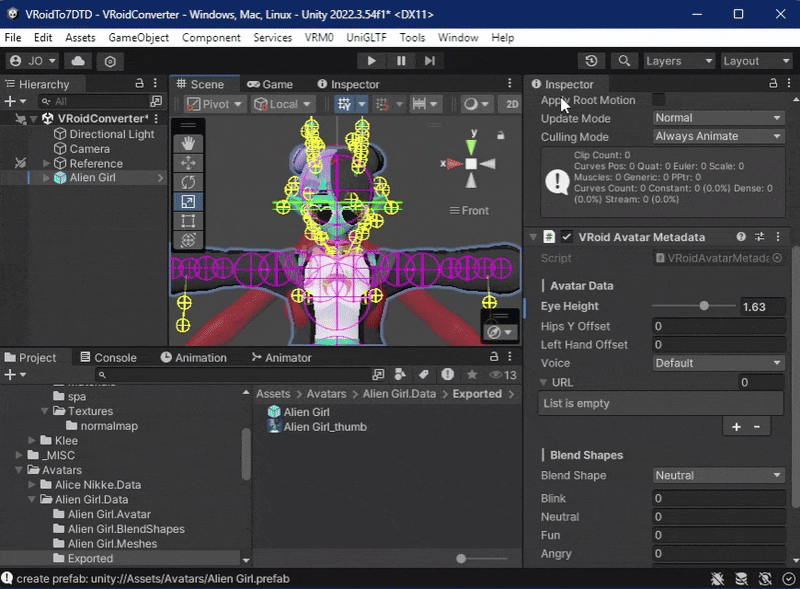This screenshot has width=800, height=589.
Task: Click the Play button
Action: tap(371, 61)
